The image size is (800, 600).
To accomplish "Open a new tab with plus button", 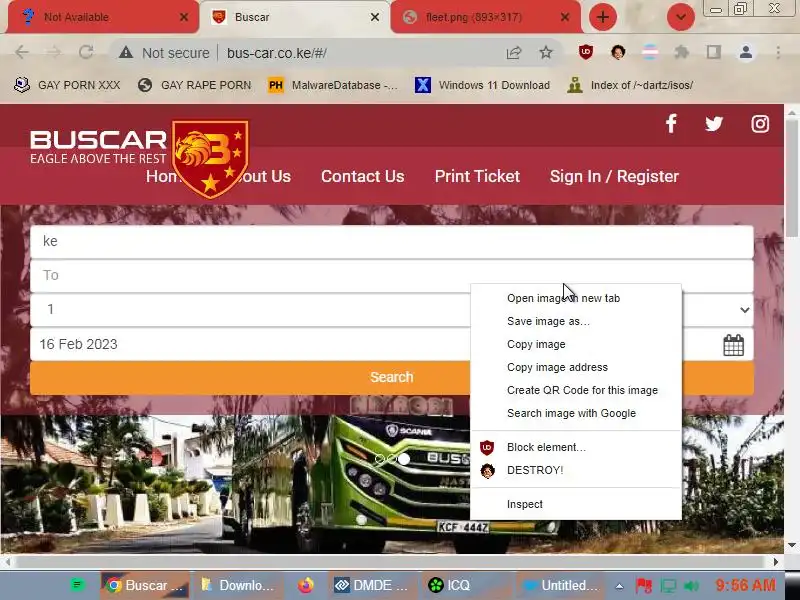I will pos(603,17).
